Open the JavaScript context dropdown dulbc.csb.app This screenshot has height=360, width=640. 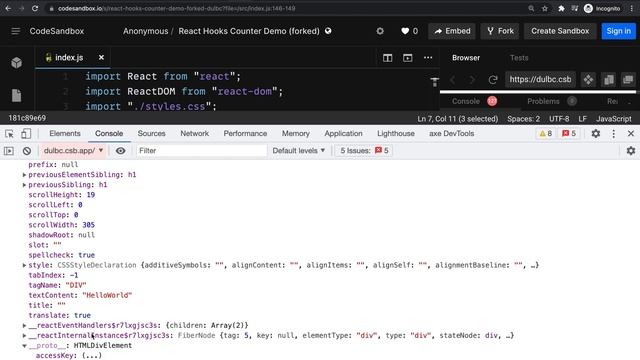[73, 151]
